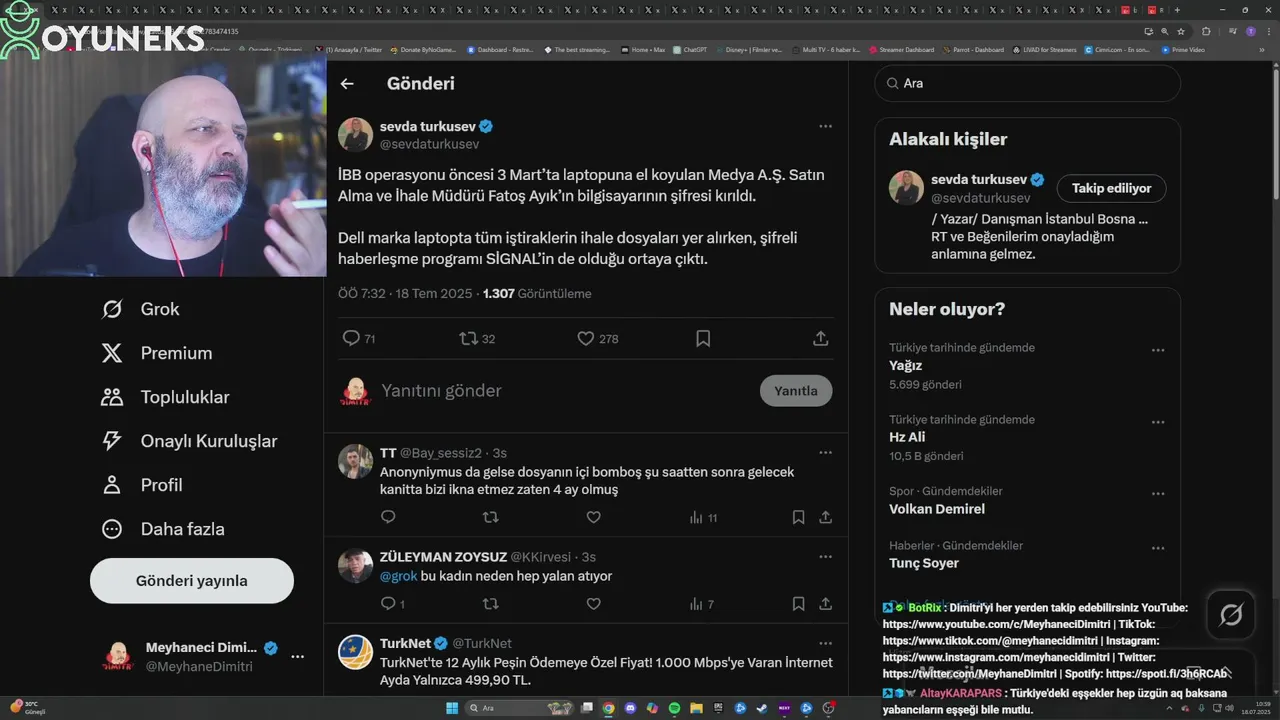Open the Prime Video bookmark
The image size is (1280, 720).
(1183, 49)
